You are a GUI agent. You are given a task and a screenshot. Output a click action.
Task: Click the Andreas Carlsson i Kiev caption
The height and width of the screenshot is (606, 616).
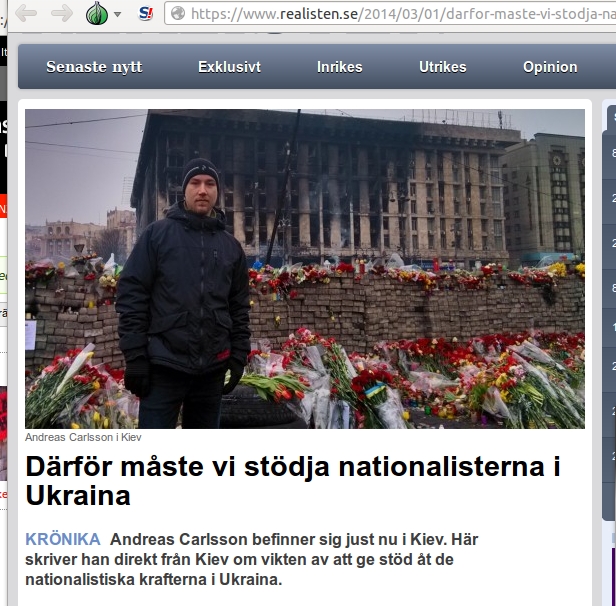[x=84, y=437]
